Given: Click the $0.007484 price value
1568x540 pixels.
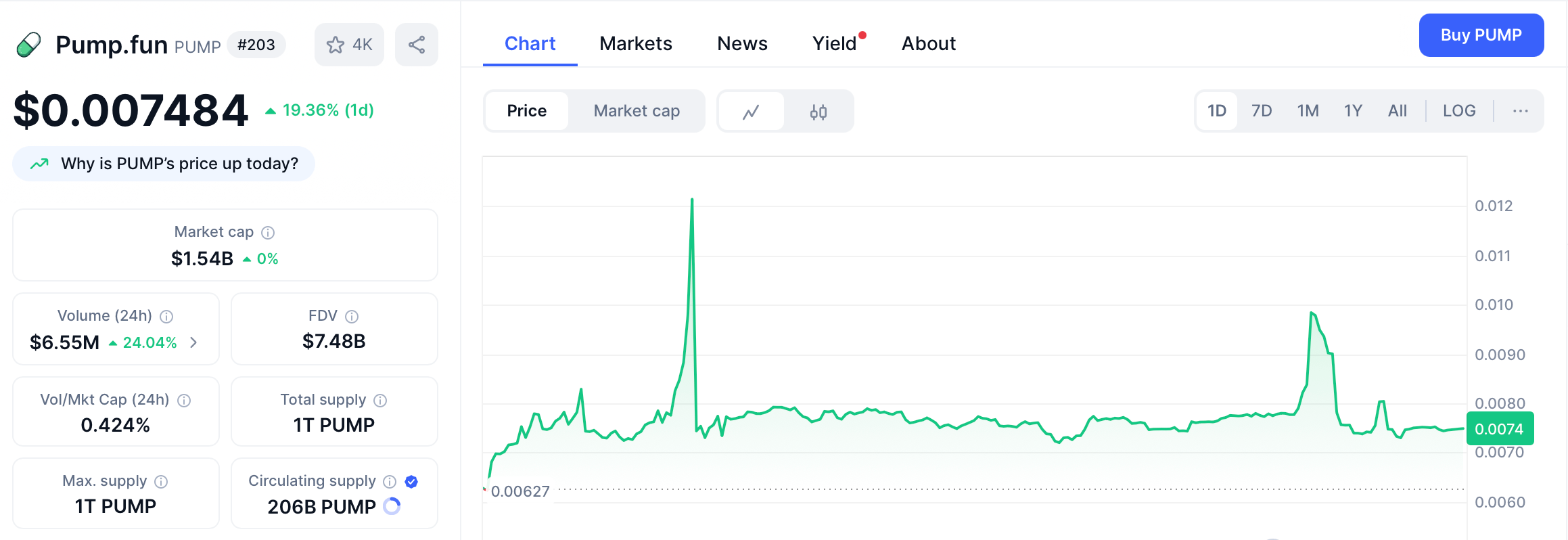Looking at the screenshot, I should point(131,110).
